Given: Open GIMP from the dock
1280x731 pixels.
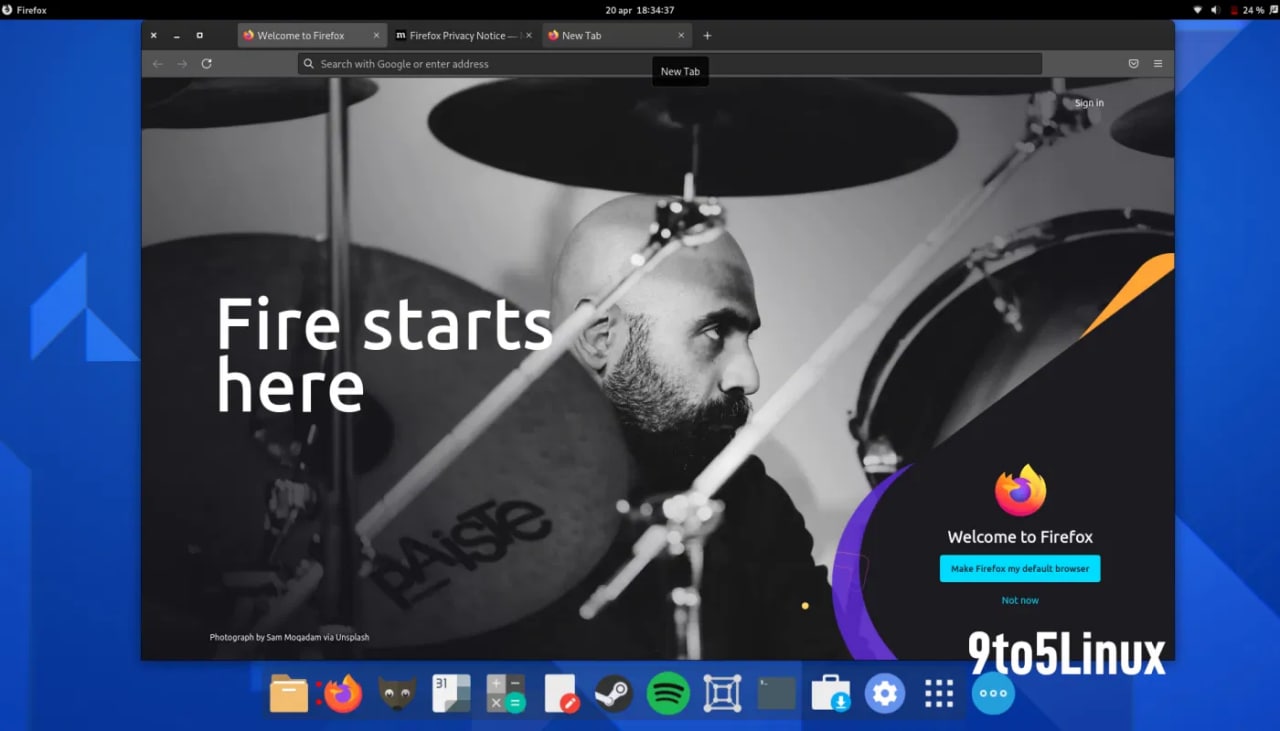Looking at the screenshot, I should pos(397,693).
